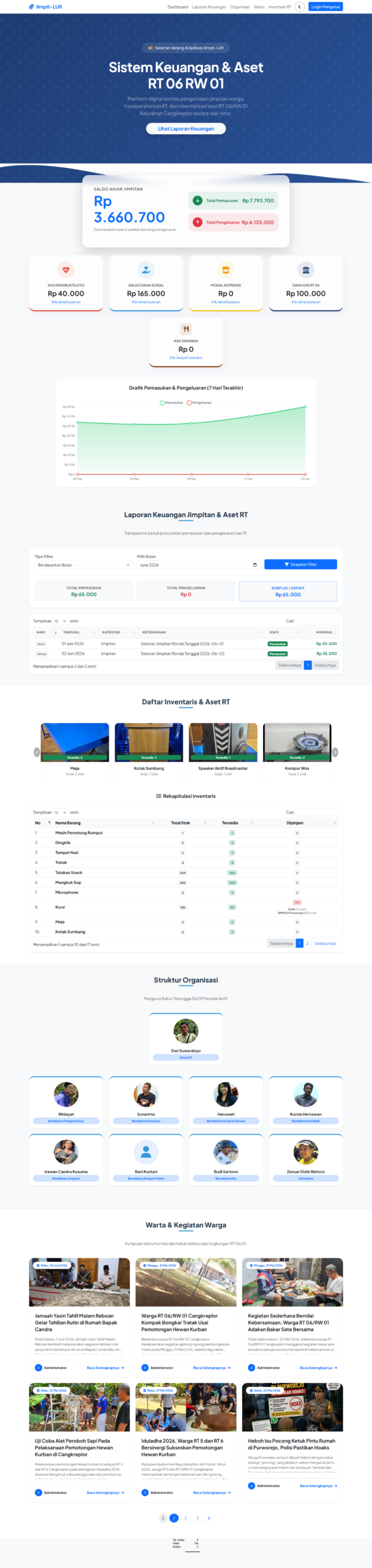Click the Cari search field in laporan table
This screenshot has height=1568, width=372.
(x=317, y=621)
